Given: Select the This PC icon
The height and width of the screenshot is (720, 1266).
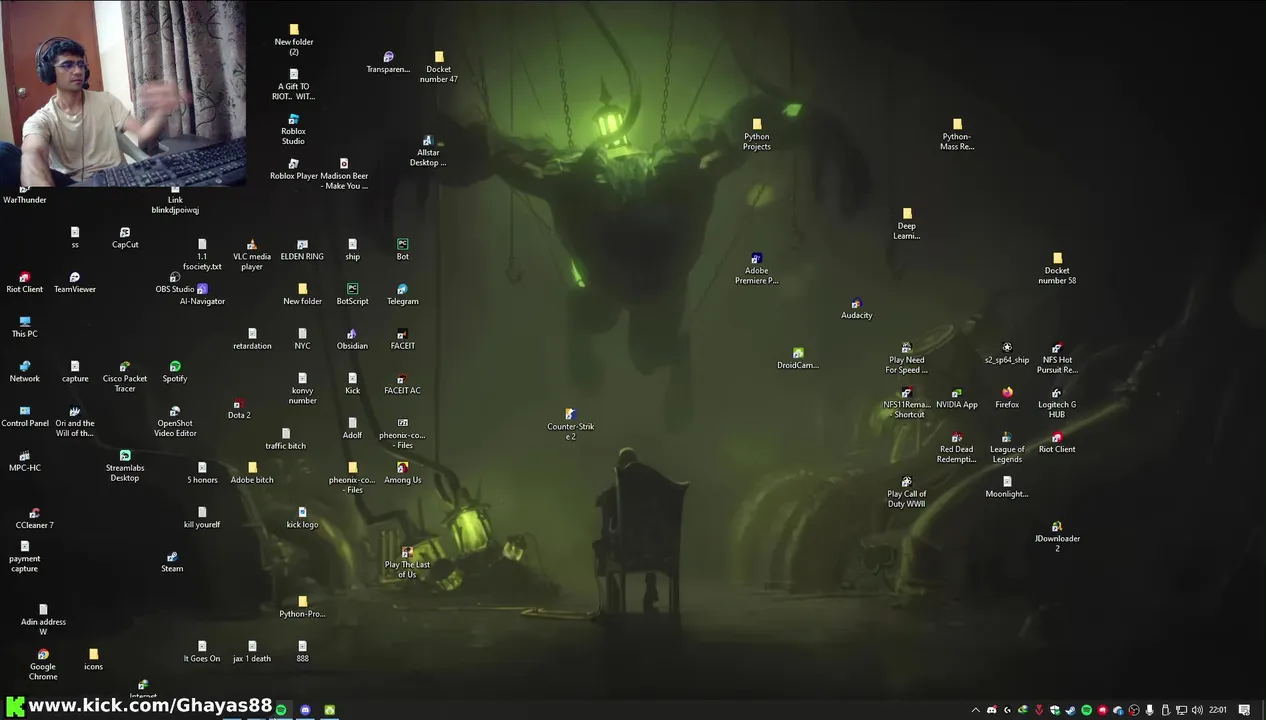Looking at the screenshot, I should click(x=25, y=327).
